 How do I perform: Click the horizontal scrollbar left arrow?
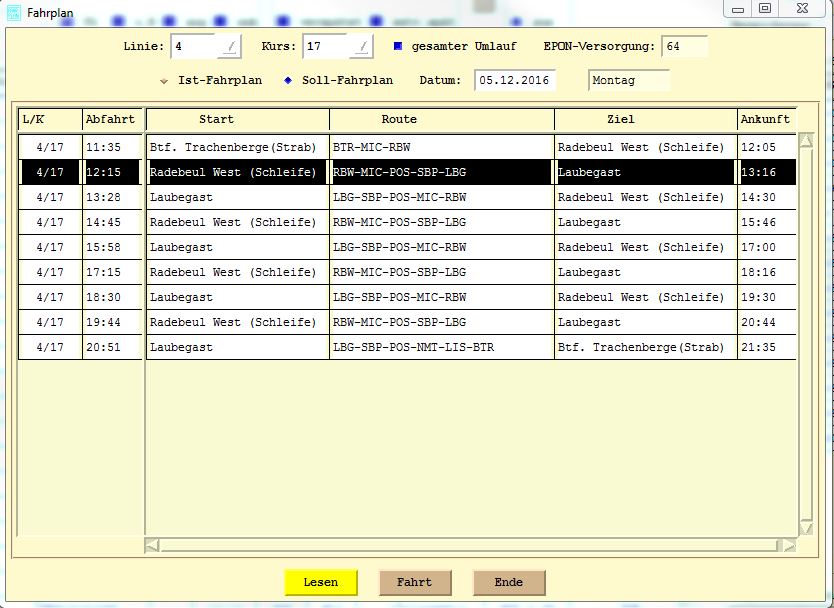coord(152,545)
